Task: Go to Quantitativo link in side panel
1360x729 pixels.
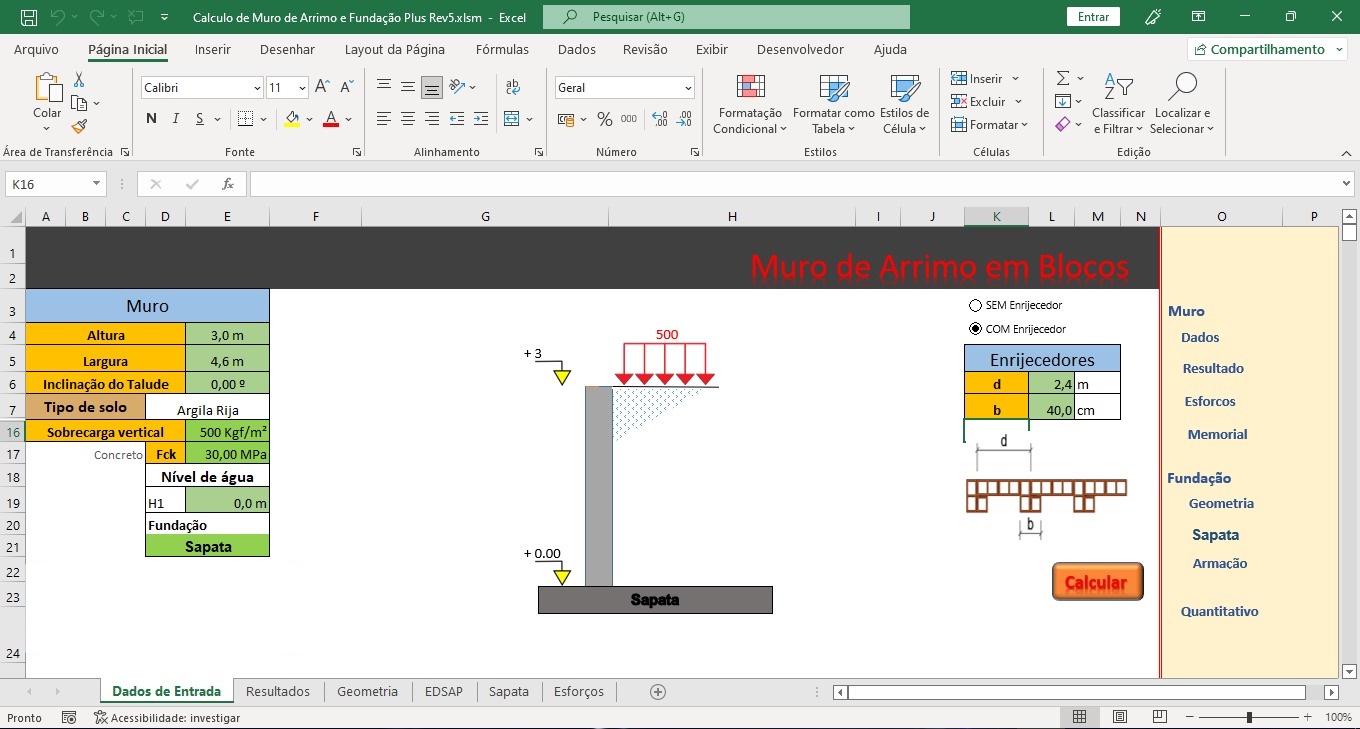Action: pos(1219,611)
